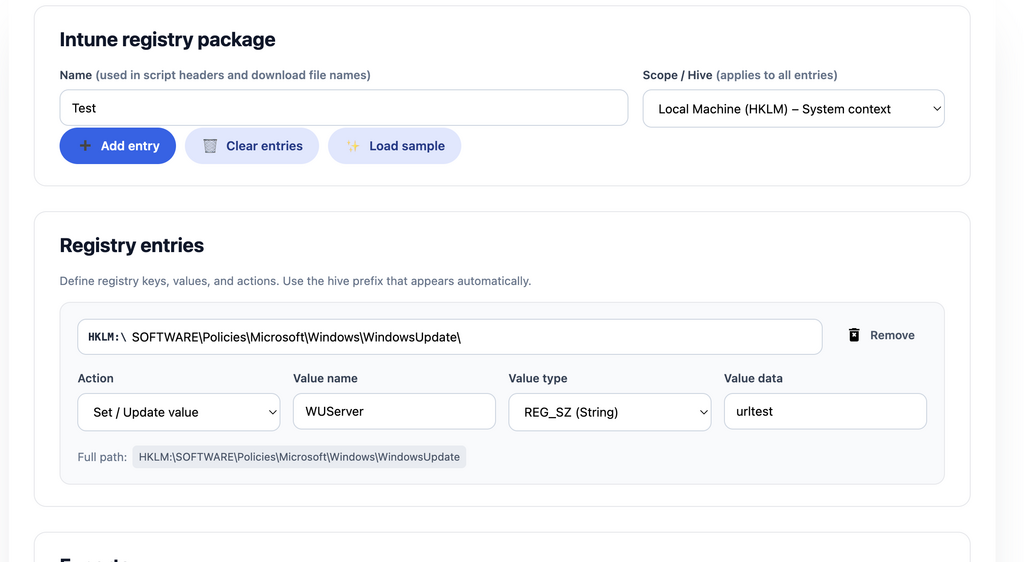Focus the Name field containing Test
The image size is (1024, 562).
tap(343, 108)
